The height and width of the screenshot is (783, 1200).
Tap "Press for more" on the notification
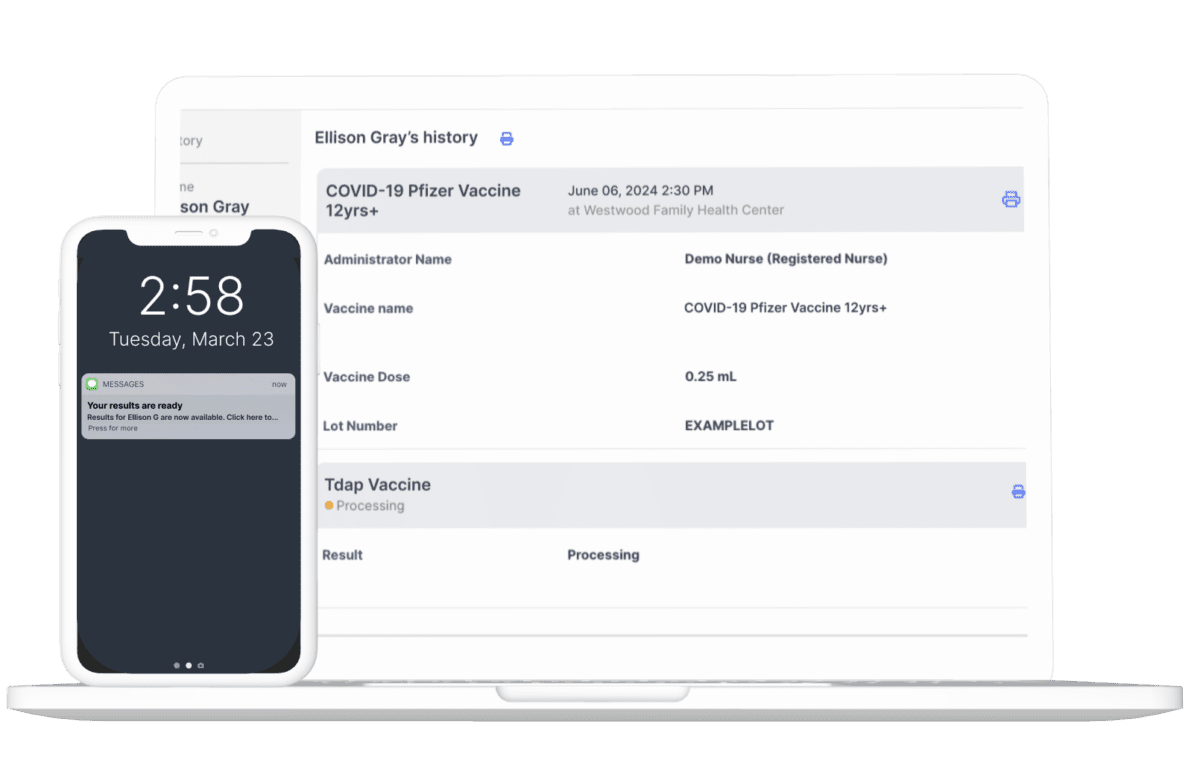[113, 428]
